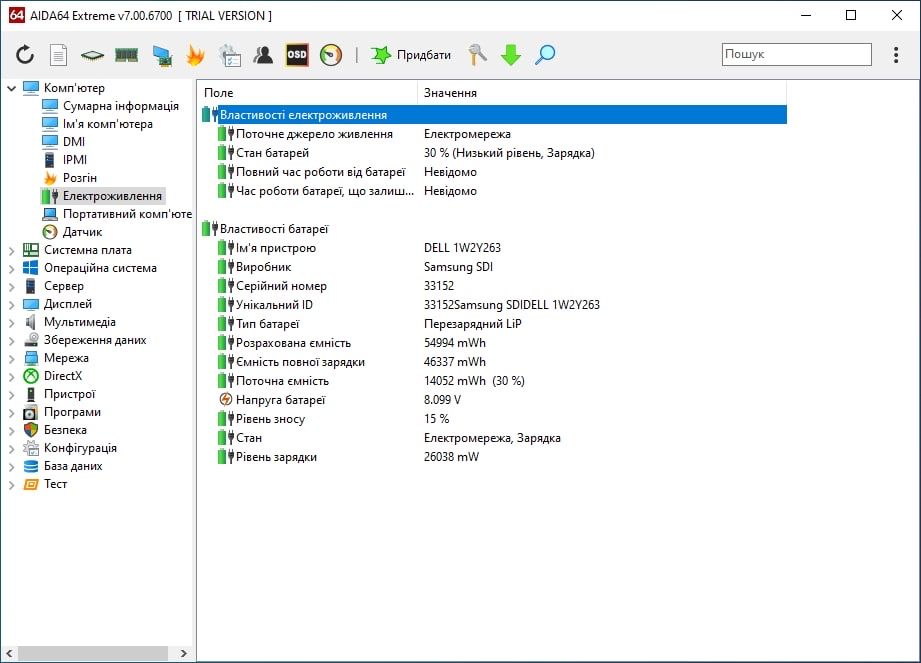Click the tree horizontal scrollbar left arrow
This screenshot has height=663, width=921.
pos(9,653)
